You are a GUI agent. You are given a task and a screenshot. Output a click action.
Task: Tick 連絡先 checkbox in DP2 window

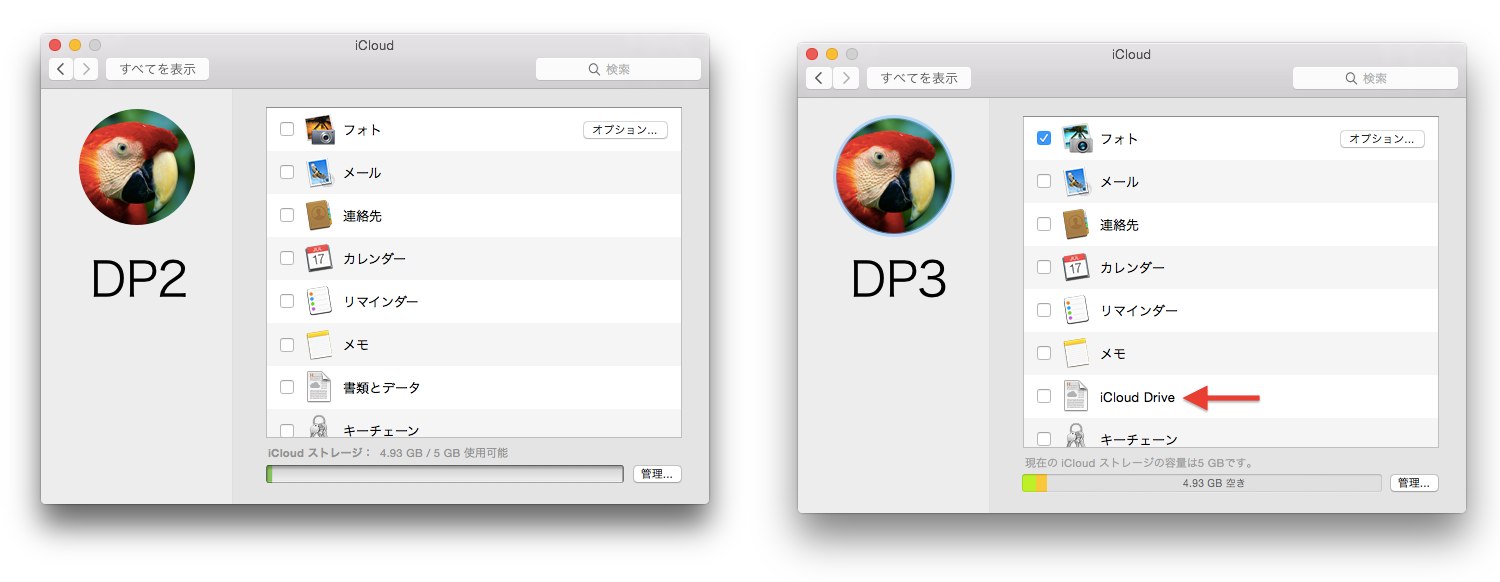(x=287, y=215)
